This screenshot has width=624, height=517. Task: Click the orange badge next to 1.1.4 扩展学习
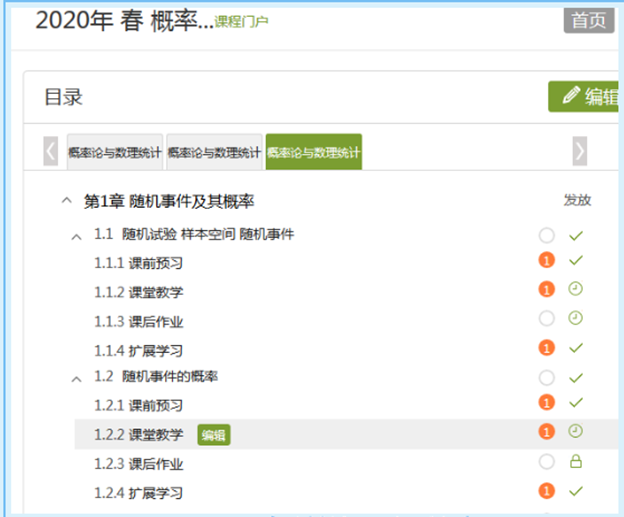[546, 348]
